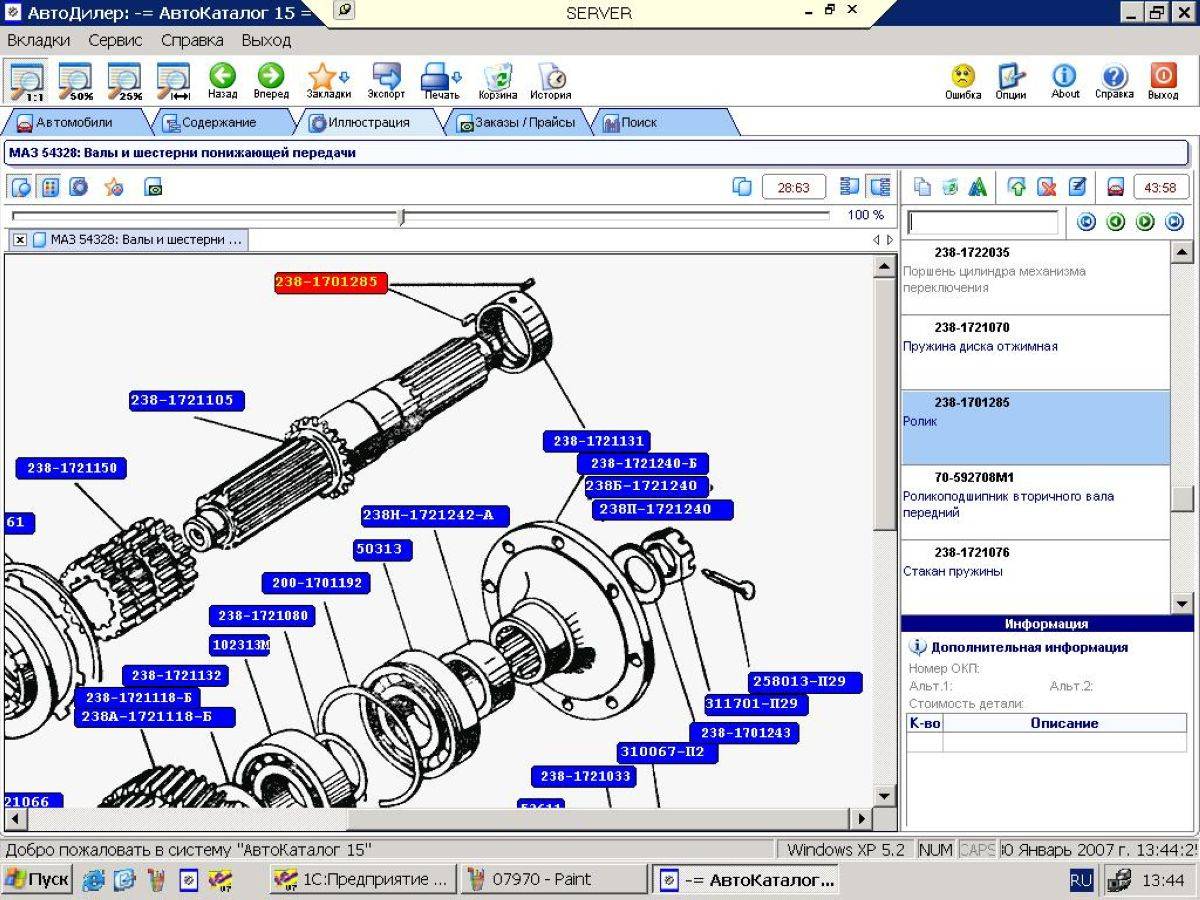Click the red X delete icon in parts panel

(x=1047, y=187)
